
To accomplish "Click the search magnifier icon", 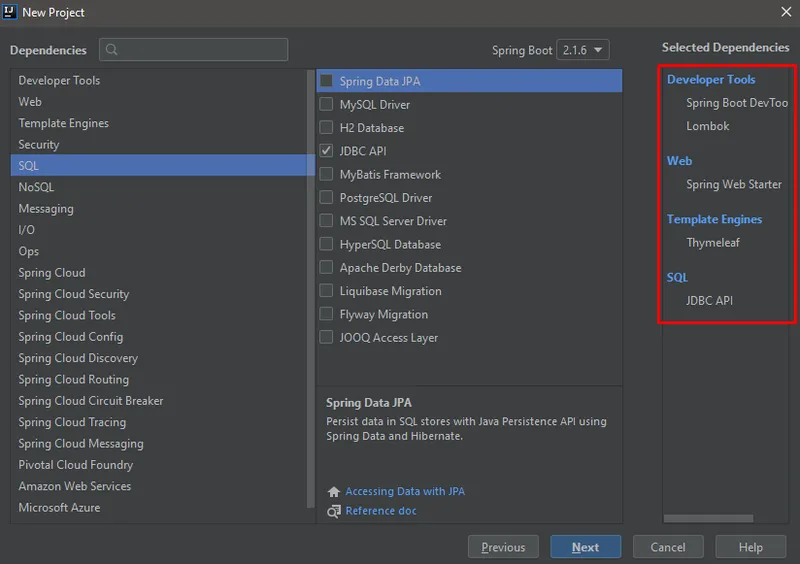I will pos(111,50).
